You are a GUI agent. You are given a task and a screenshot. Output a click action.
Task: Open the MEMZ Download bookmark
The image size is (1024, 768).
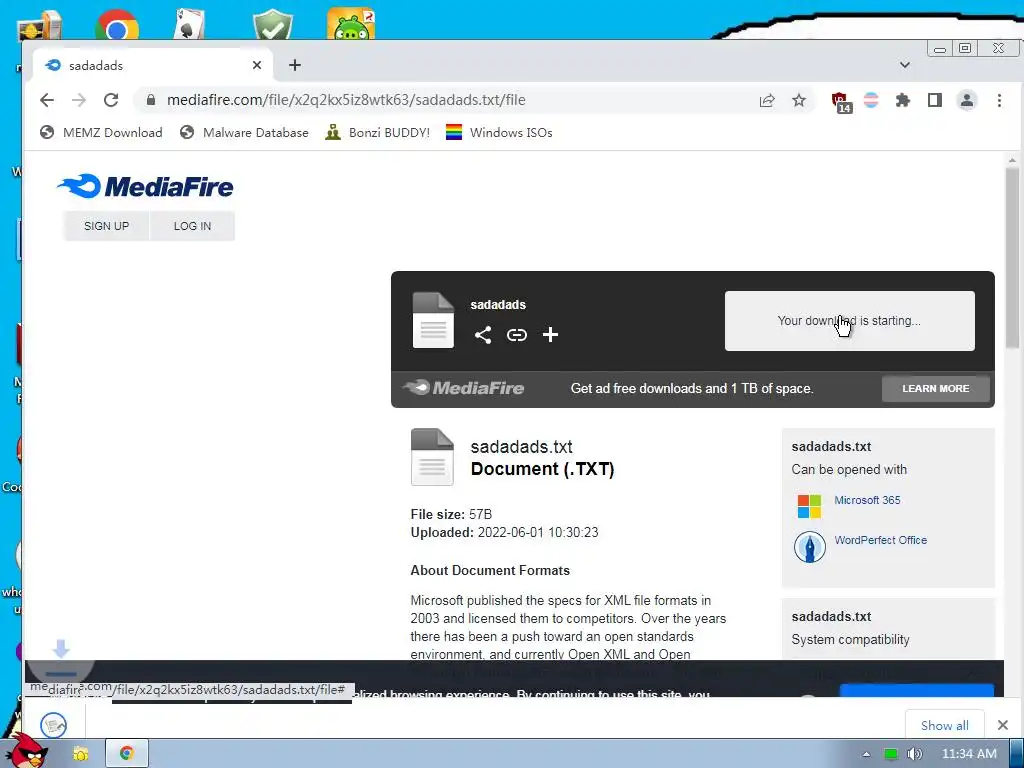(101, 133)
